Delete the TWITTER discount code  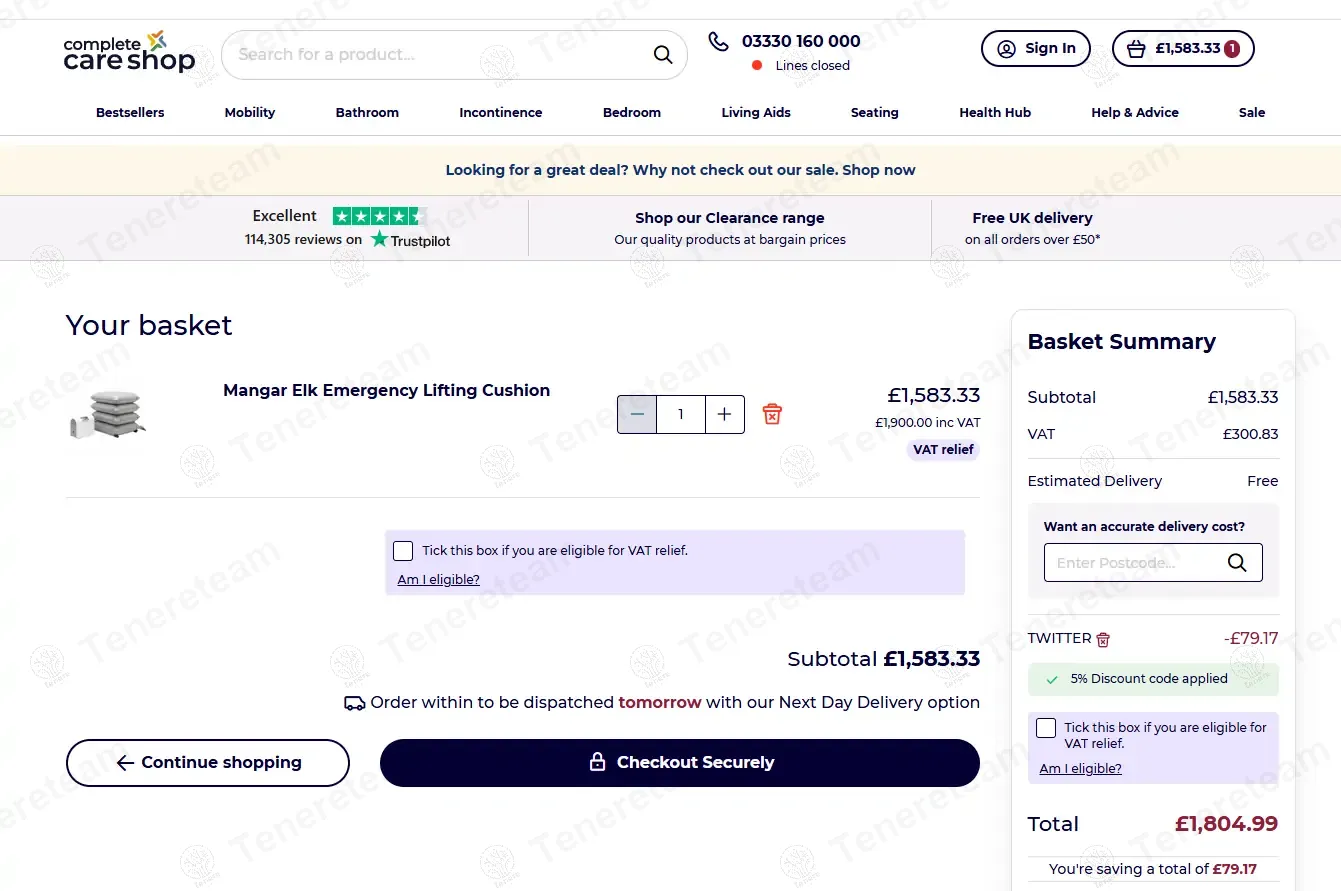click(1103, 639)
